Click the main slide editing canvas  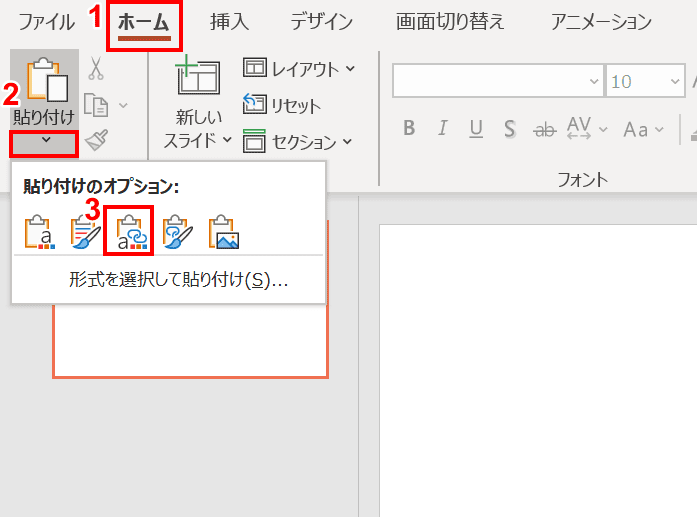coord(538,371)
